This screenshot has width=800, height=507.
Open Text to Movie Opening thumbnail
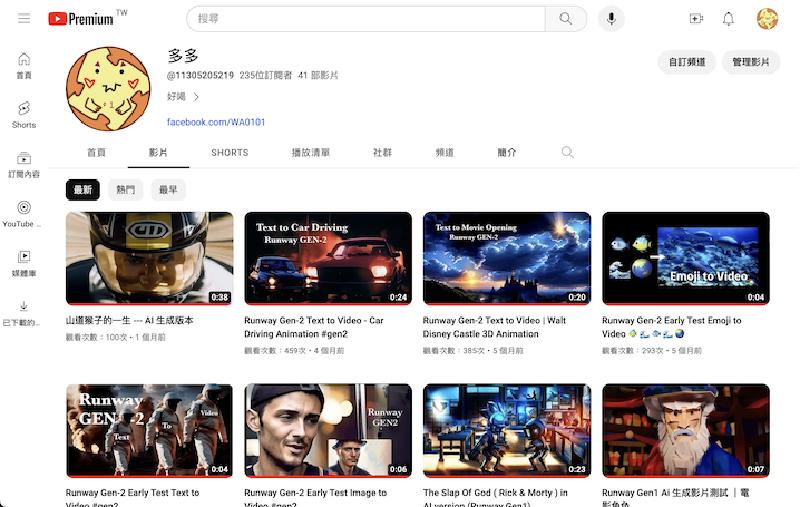tap(507, 259)
